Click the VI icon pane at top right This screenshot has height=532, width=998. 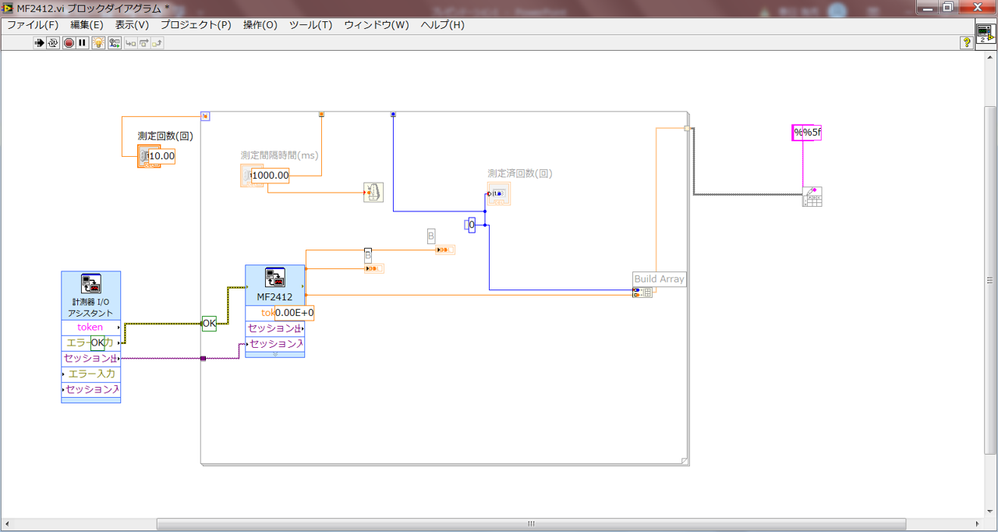pos(986,35)
